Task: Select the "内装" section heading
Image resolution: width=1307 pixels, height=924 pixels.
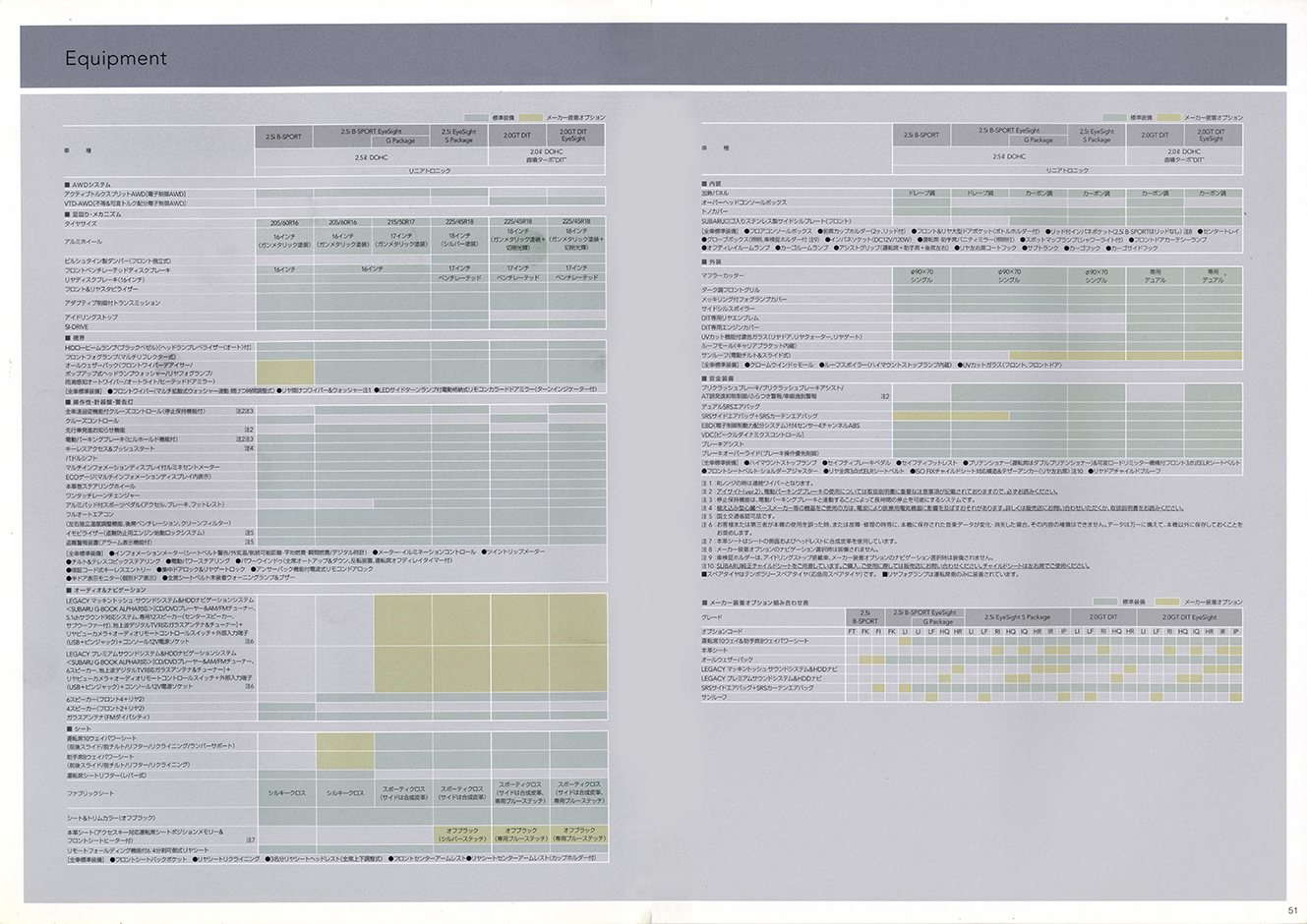Action: [x=711, y=184]
